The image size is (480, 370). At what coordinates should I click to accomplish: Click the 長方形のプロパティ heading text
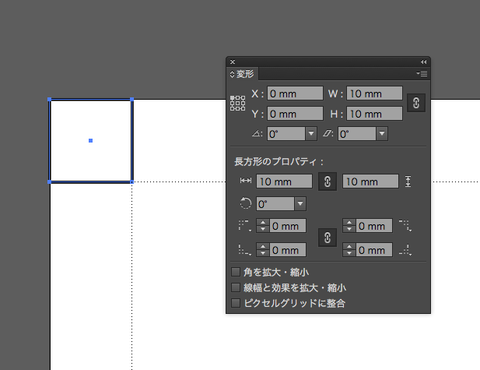[x=279, y=162]
